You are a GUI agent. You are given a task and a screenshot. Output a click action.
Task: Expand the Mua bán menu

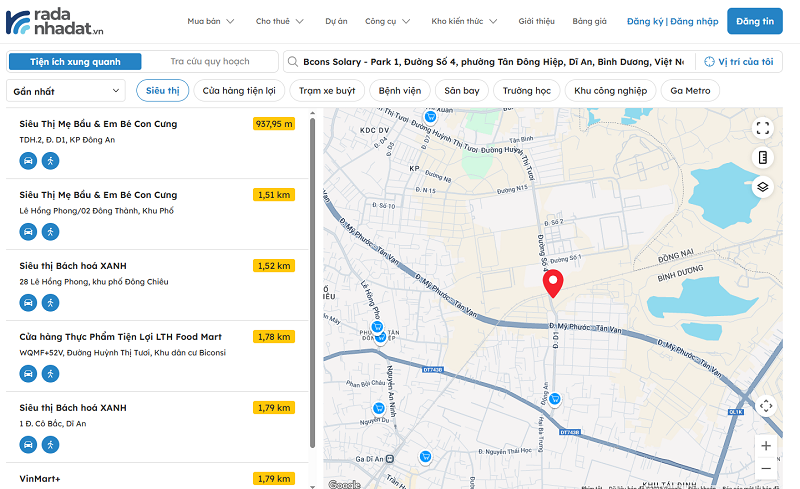click(x=210, y=21)
